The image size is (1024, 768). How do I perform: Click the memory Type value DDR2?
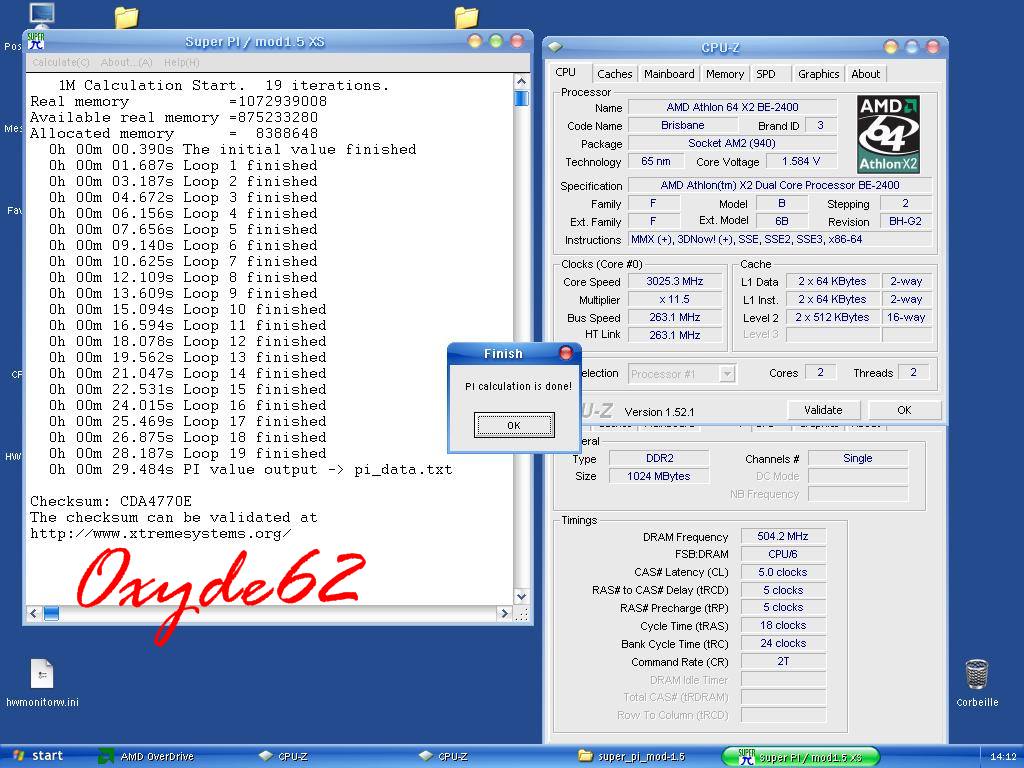coord(659,458)
